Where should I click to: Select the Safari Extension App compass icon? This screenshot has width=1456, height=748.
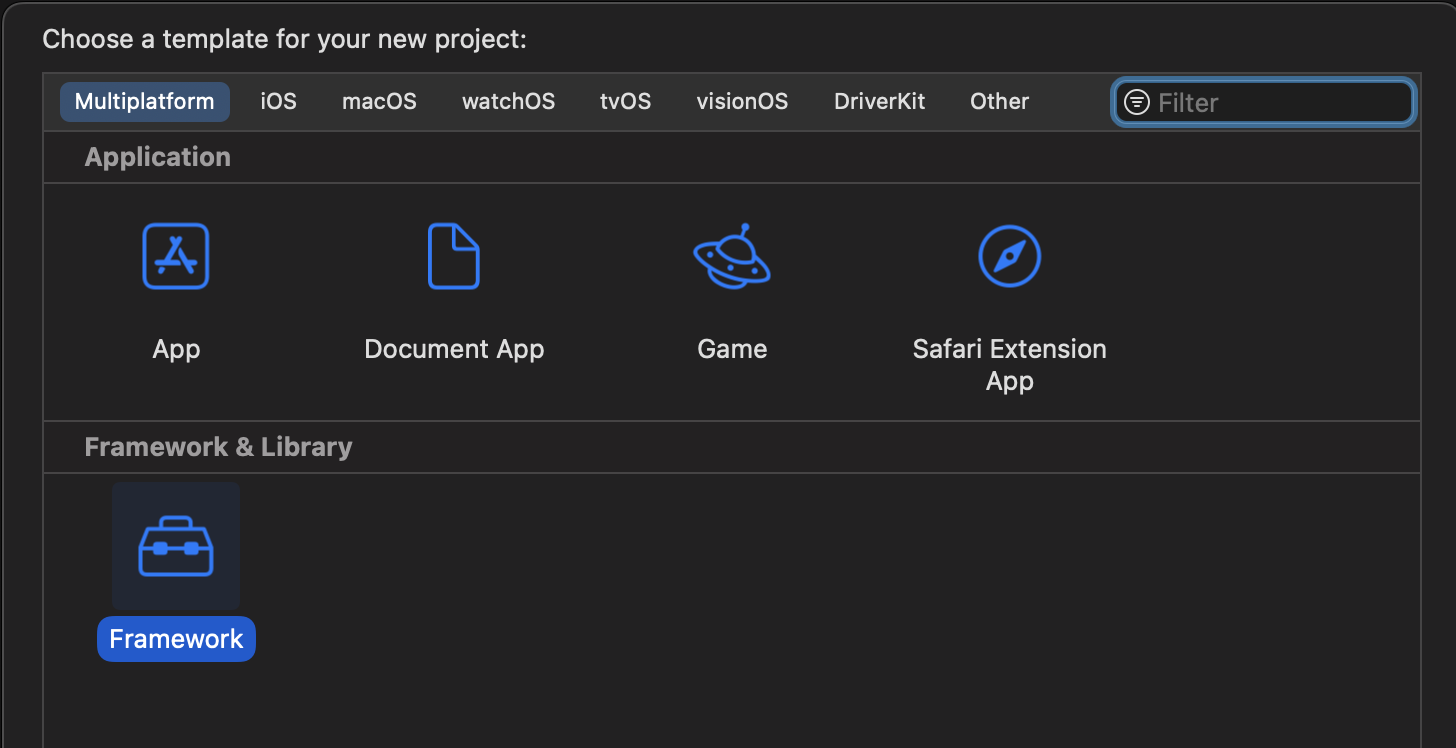1009,256
